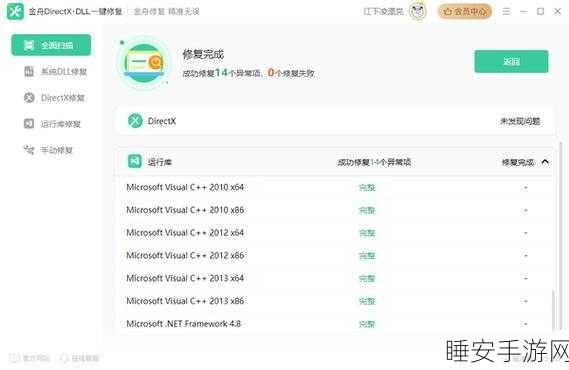Click status 完整 for Visual C++ 2010 x64
569x370 pixels.
(x=367, y=188)
